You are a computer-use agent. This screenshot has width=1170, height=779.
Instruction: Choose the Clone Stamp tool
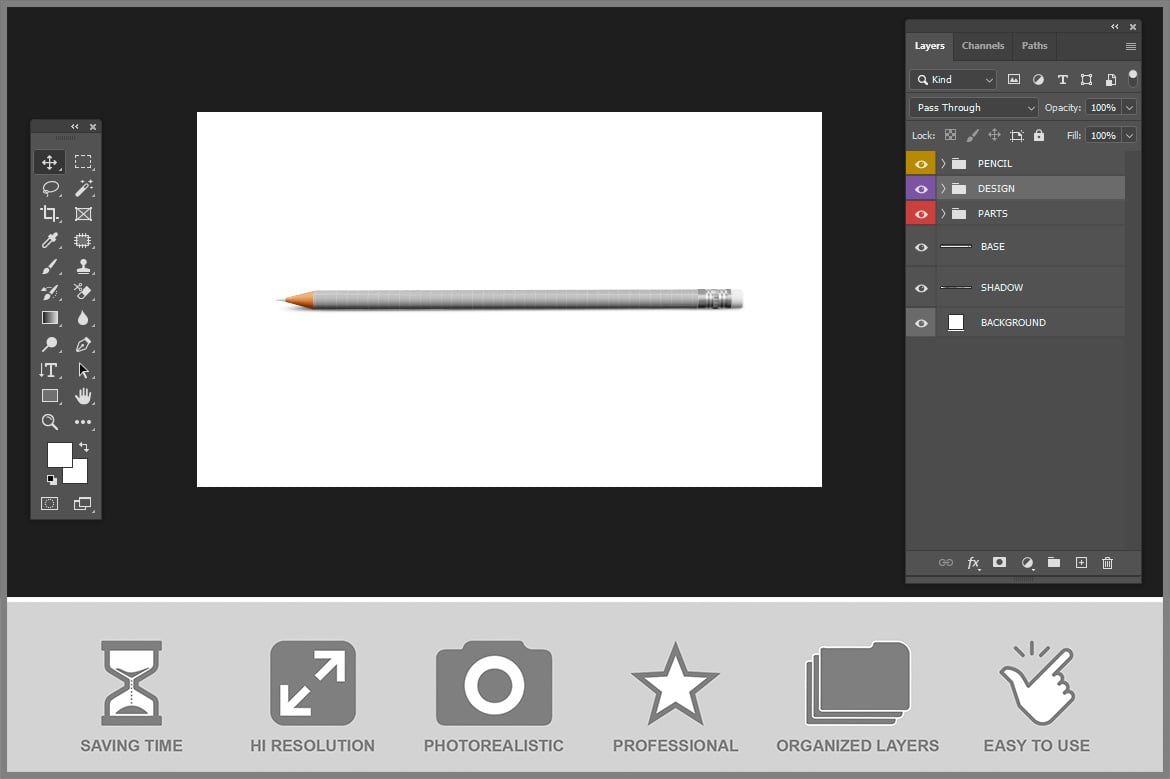83,266
